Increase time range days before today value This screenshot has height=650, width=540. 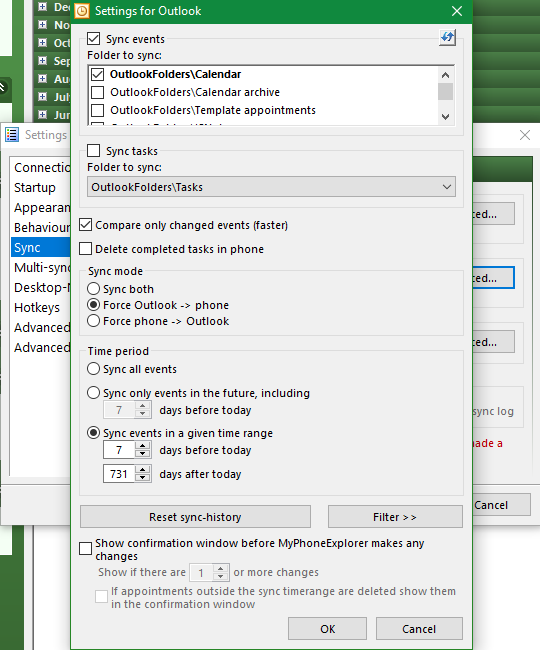(143, 446)
